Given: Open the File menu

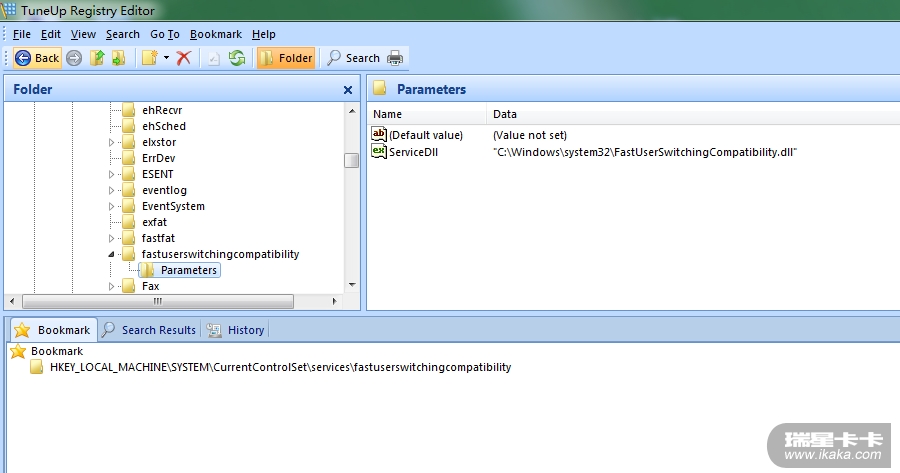Looking at the screenshot, I should point(22,34).
